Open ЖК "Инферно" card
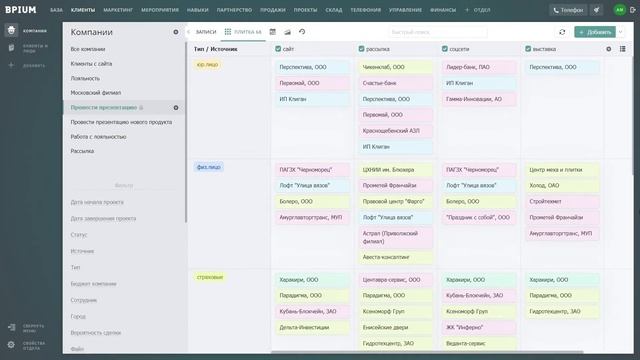The width and height of the screenshot is (640, 360). (479, 327)
